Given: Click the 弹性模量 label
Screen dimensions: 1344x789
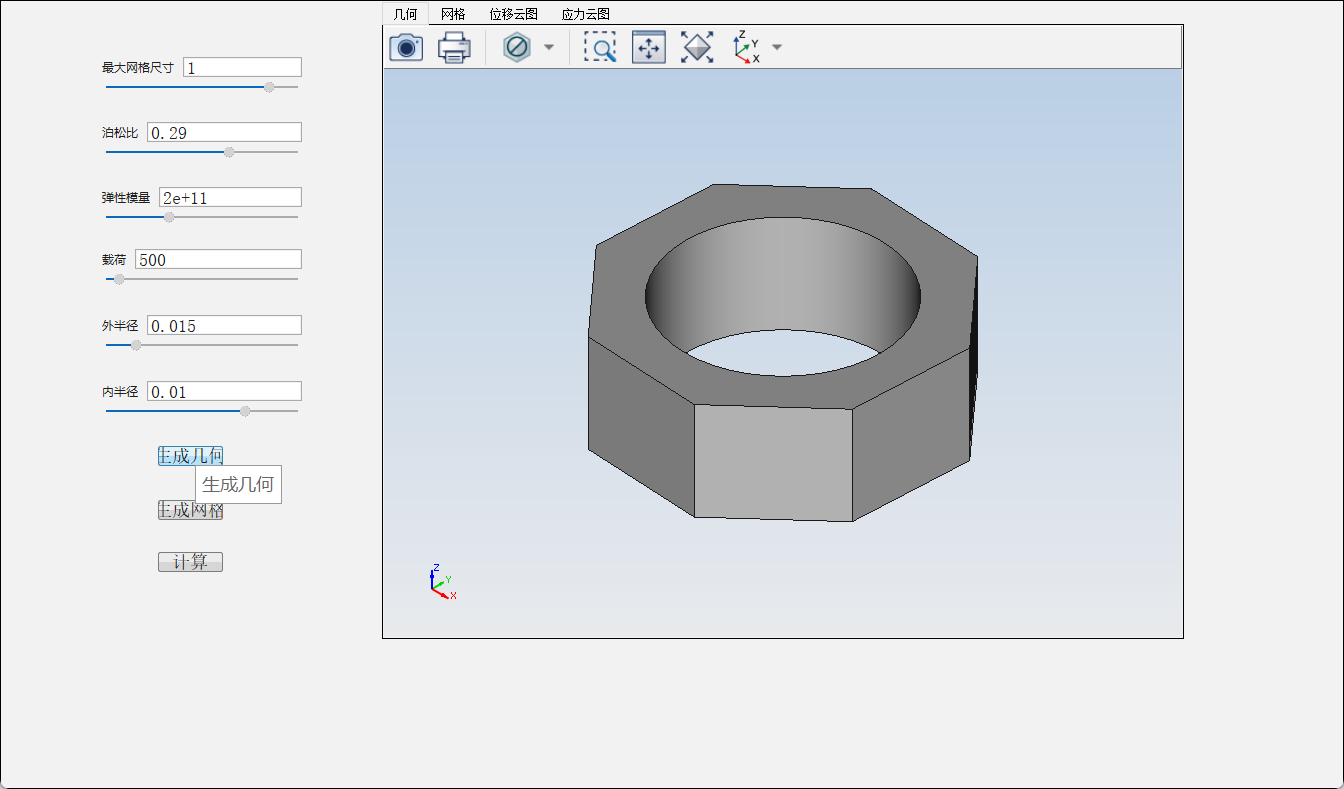Looking at the screenshot, I should click(126, 198).
